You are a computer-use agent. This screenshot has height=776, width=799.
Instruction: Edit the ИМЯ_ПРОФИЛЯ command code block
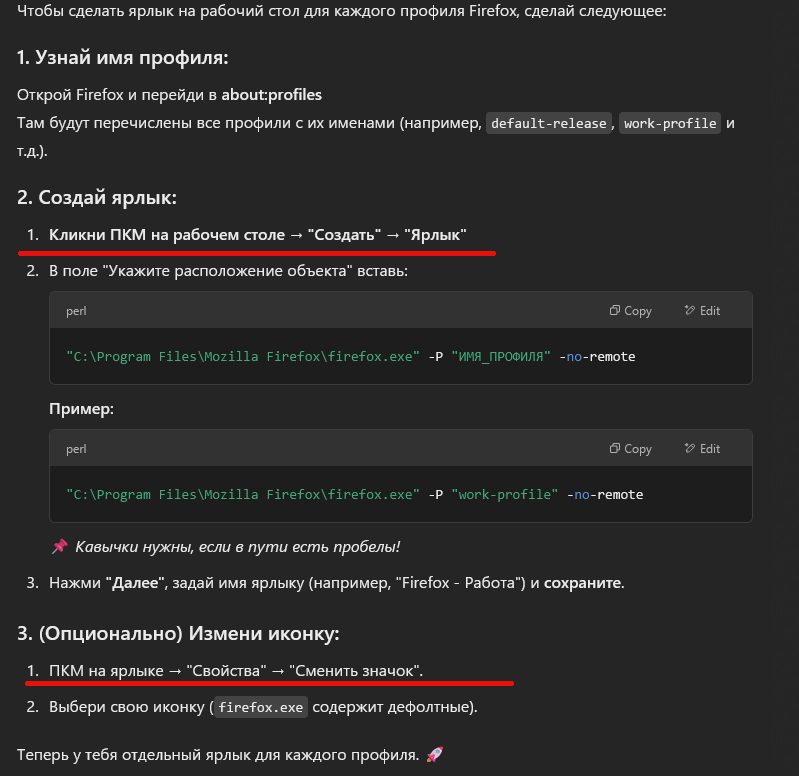click(x=702, y=311)
